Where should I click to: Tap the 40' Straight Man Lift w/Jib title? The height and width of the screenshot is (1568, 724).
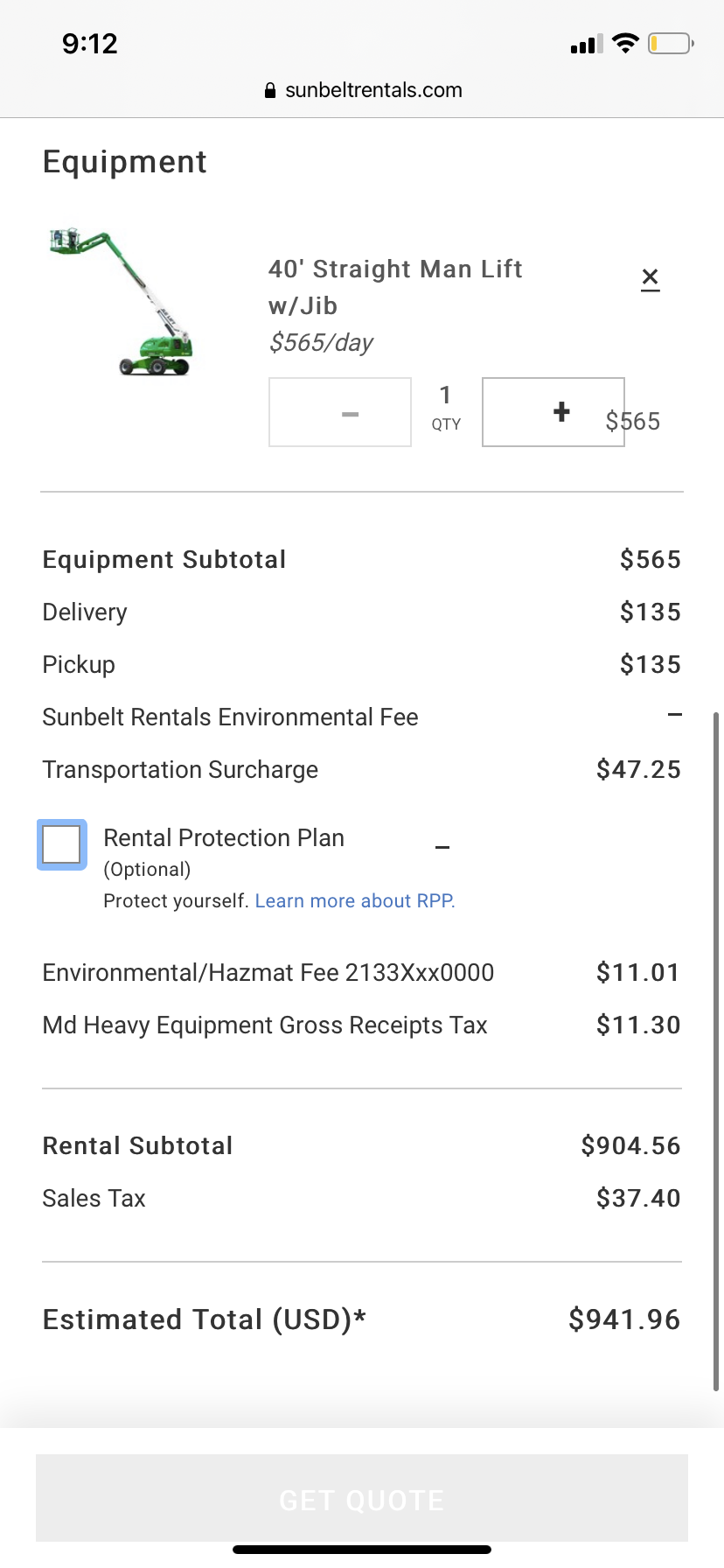click(x=395, y=287)
